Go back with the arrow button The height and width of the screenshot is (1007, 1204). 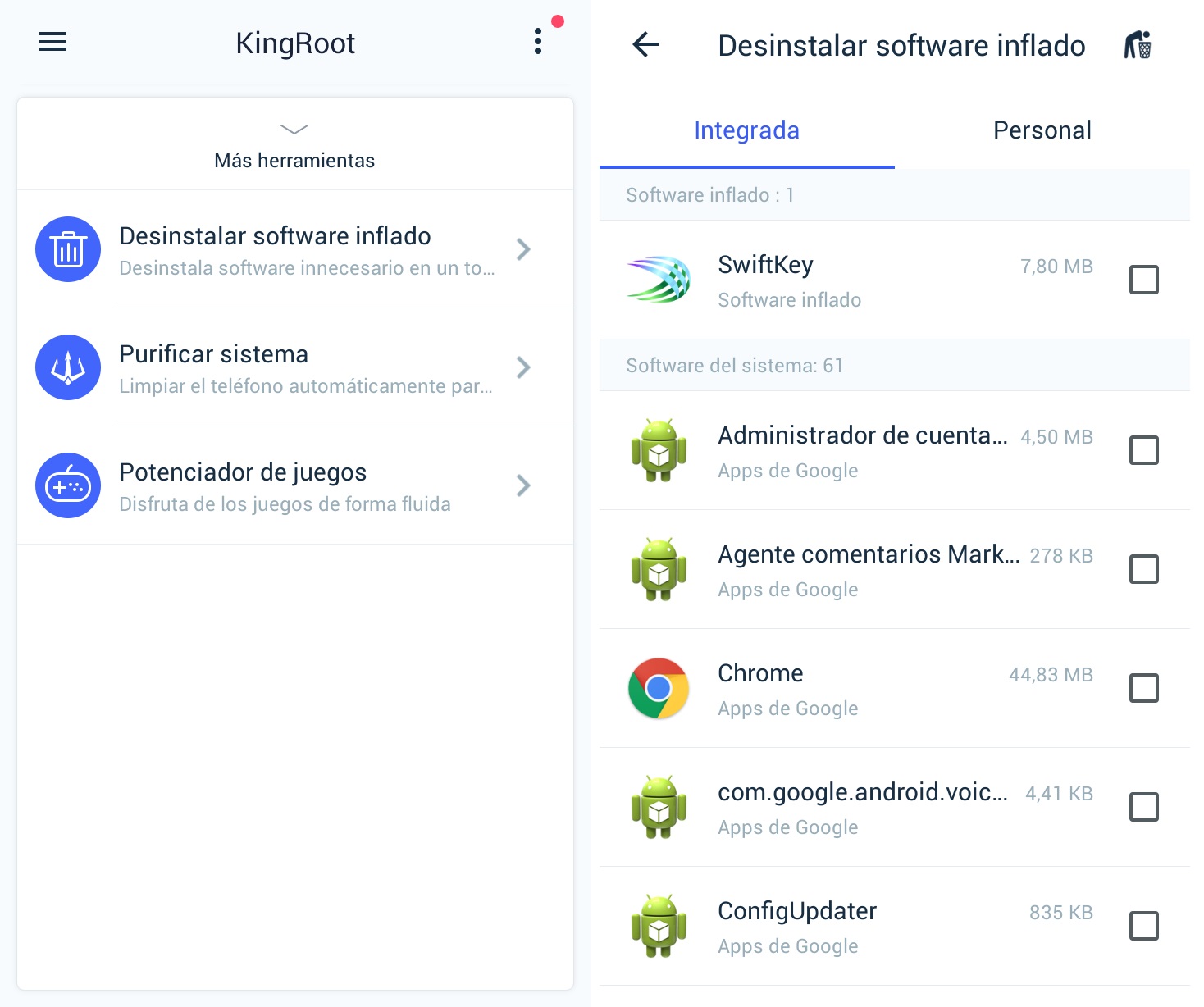[x=645, y=46]
